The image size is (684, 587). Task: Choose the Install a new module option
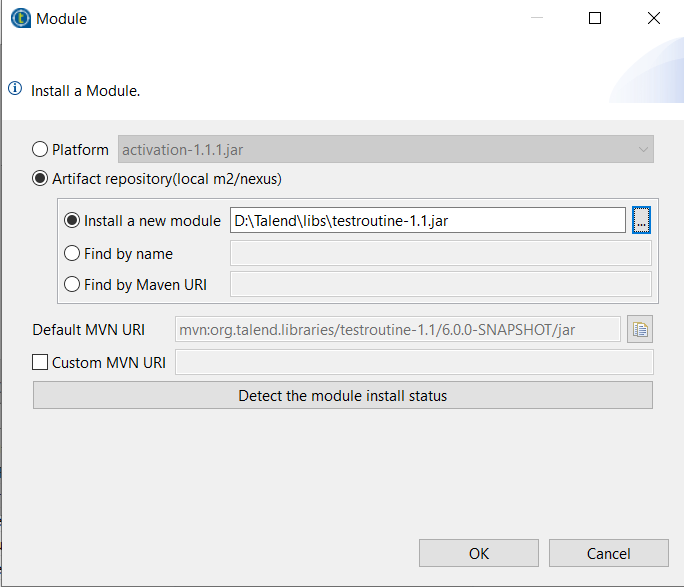72,221
